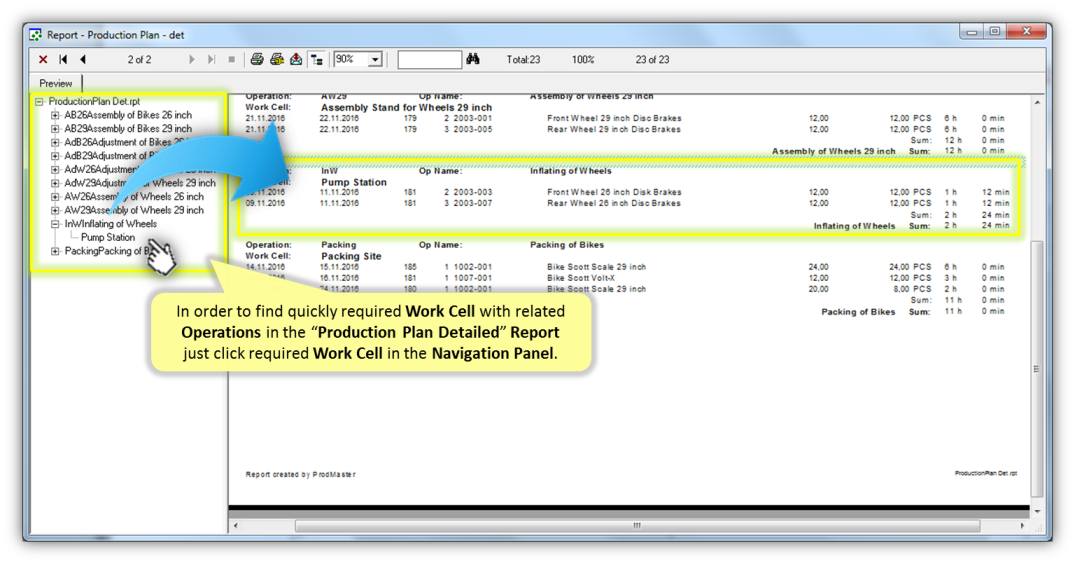Go to the first page of report
Screen dimensions: 1075x564
tap(63, 60)
